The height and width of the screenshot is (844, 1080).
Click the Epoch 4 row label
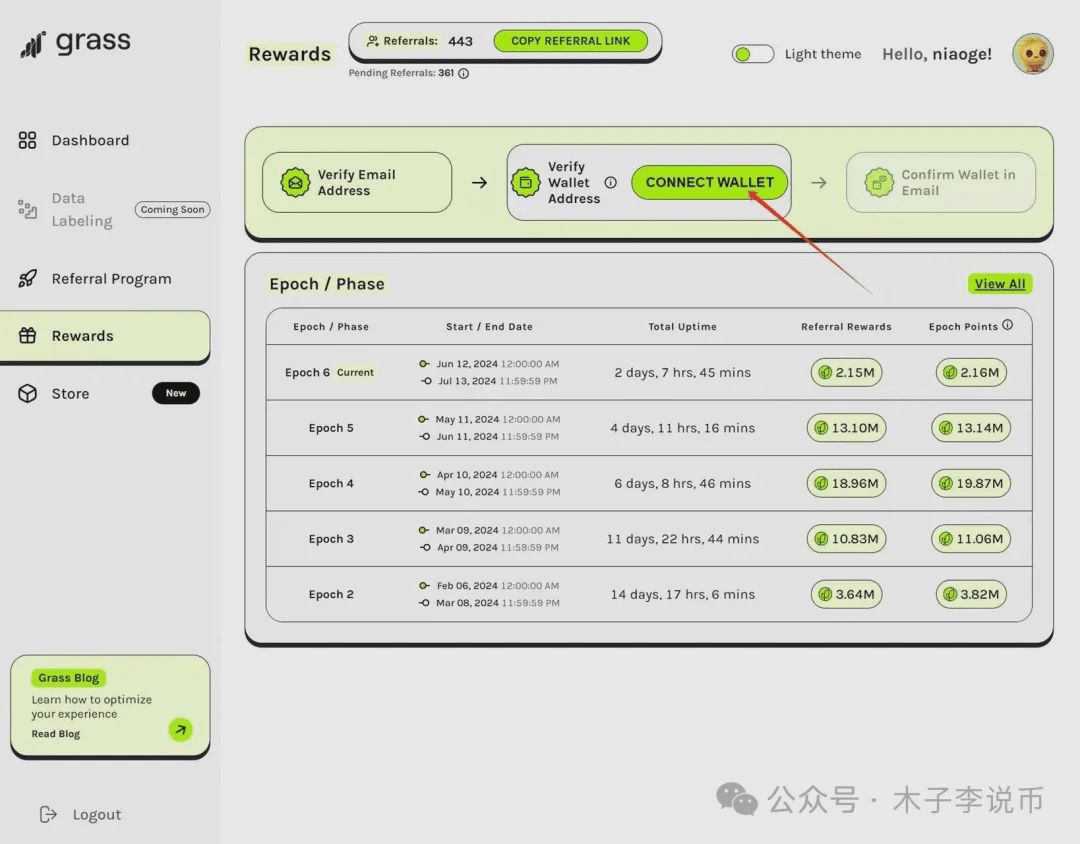pos(331,484)
